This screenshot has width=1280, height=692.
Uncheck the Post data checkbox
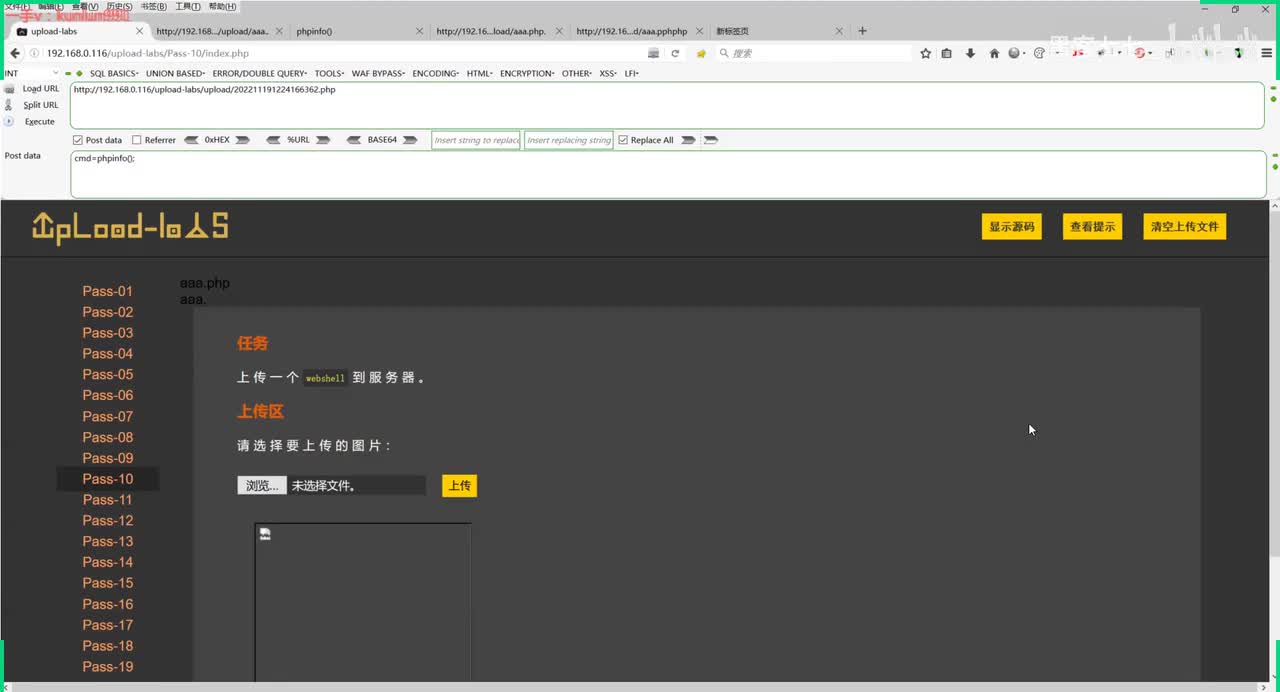pos(78,140)
